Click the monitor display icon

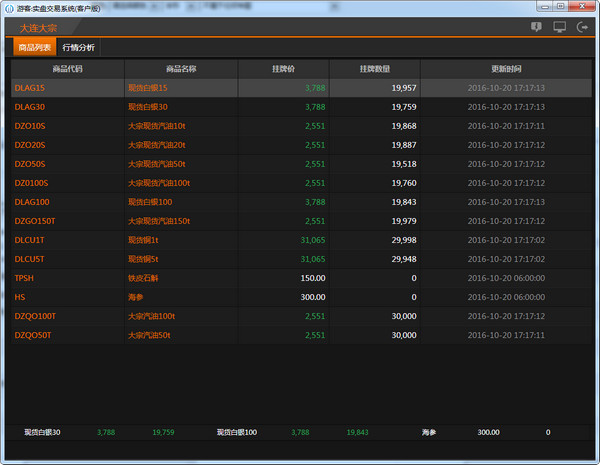coord(559,27)
